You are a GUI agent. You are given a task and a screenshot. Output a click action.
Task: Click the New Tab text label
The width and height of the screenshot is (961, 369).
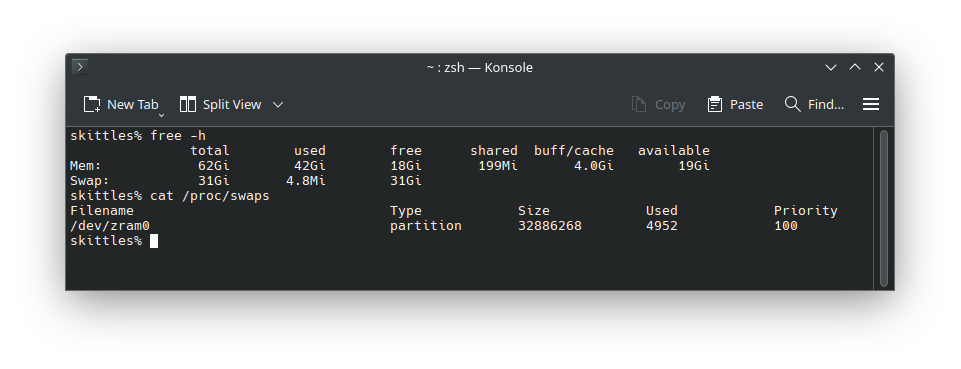132,105
